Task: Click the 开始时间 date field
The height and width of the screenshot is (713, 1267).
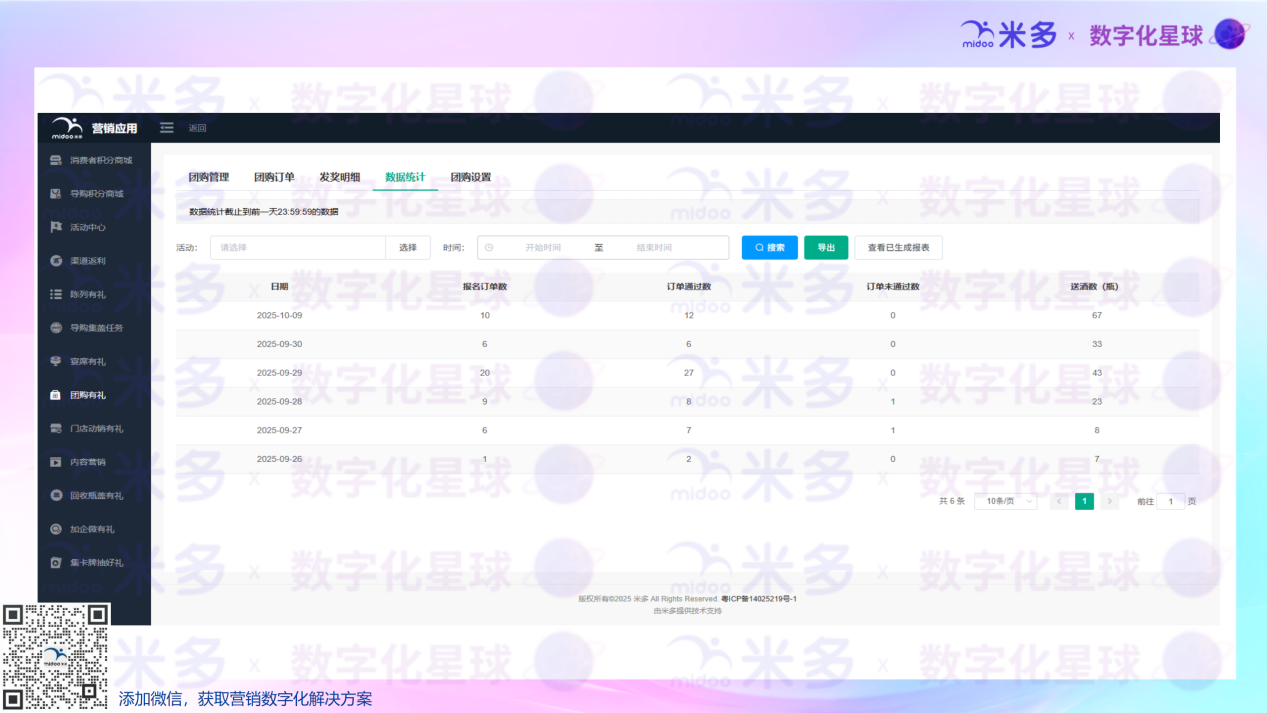Action: point(543,248)
